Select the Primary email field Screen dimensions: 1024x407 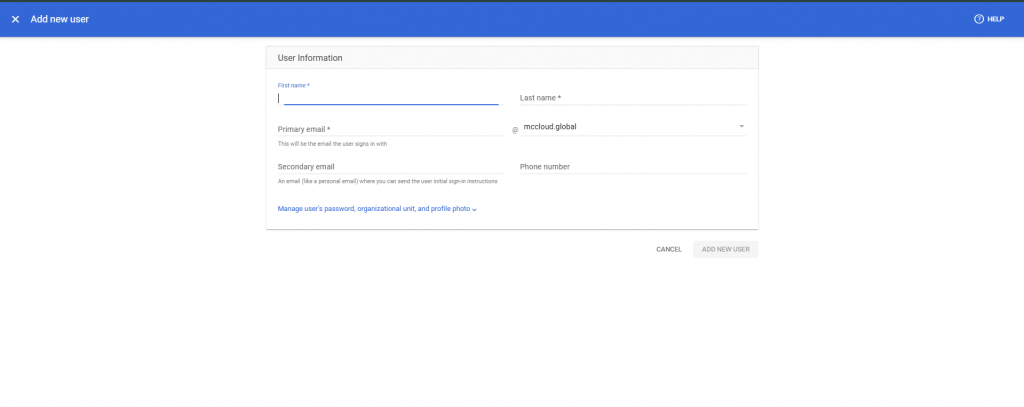(x=390, y=129)
